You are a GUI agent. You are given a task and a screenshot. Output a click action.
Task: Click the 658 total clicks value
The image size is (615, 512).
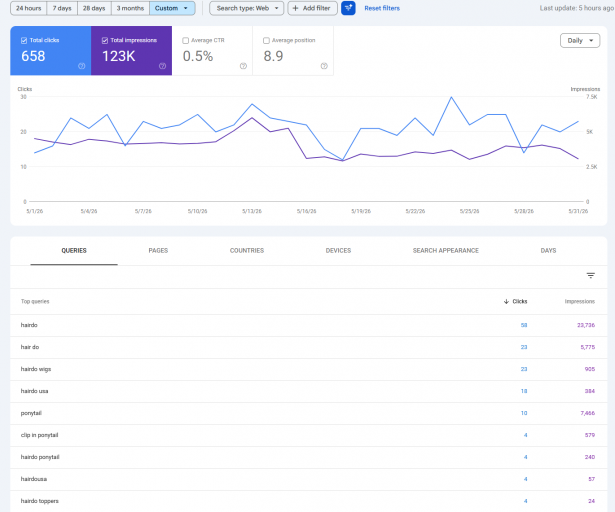point(33,56)
